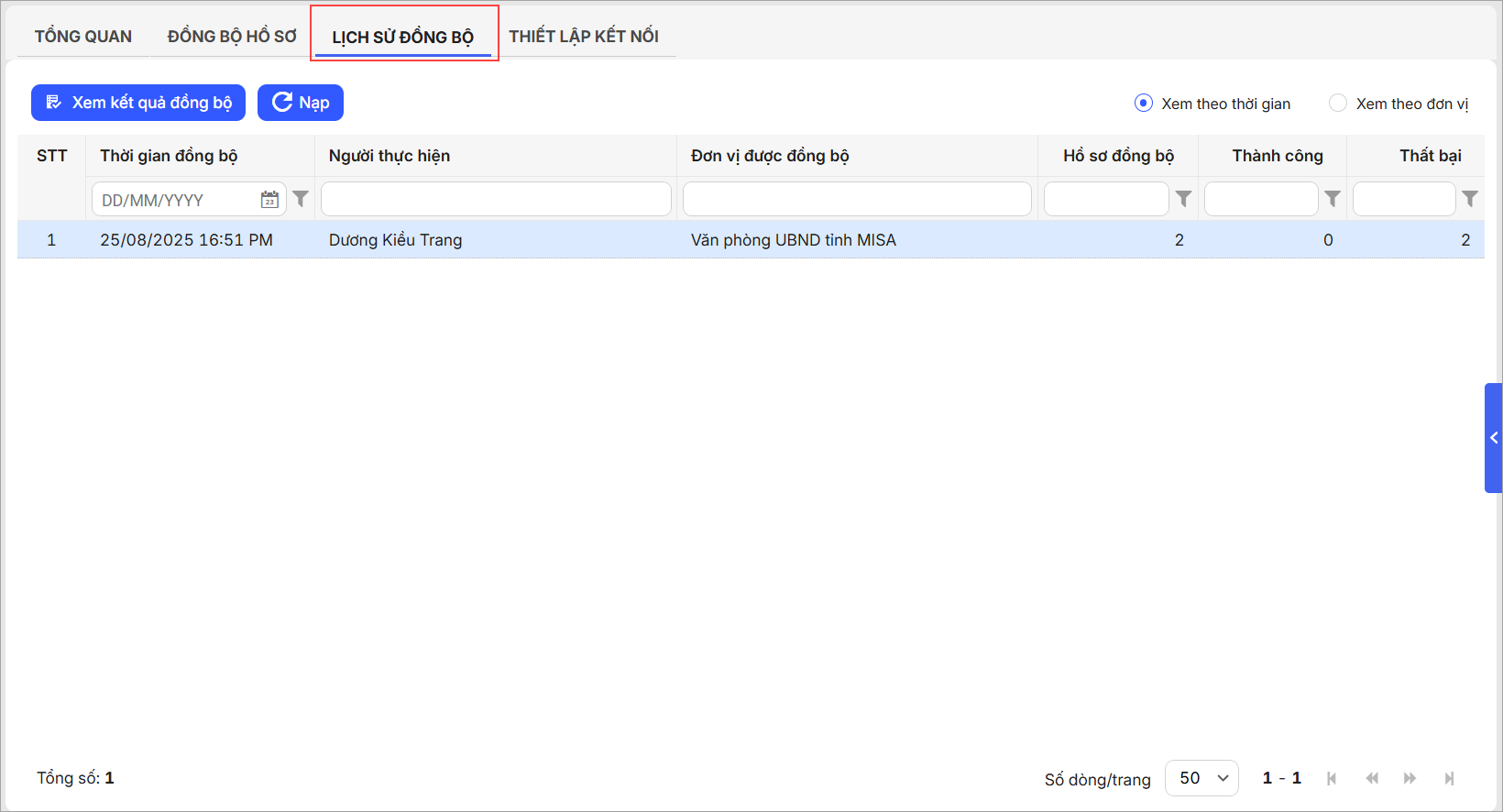Screen dimensions: 1503x812
Task: Click the Người thực hiện filter field
Action: click(496, 199)
